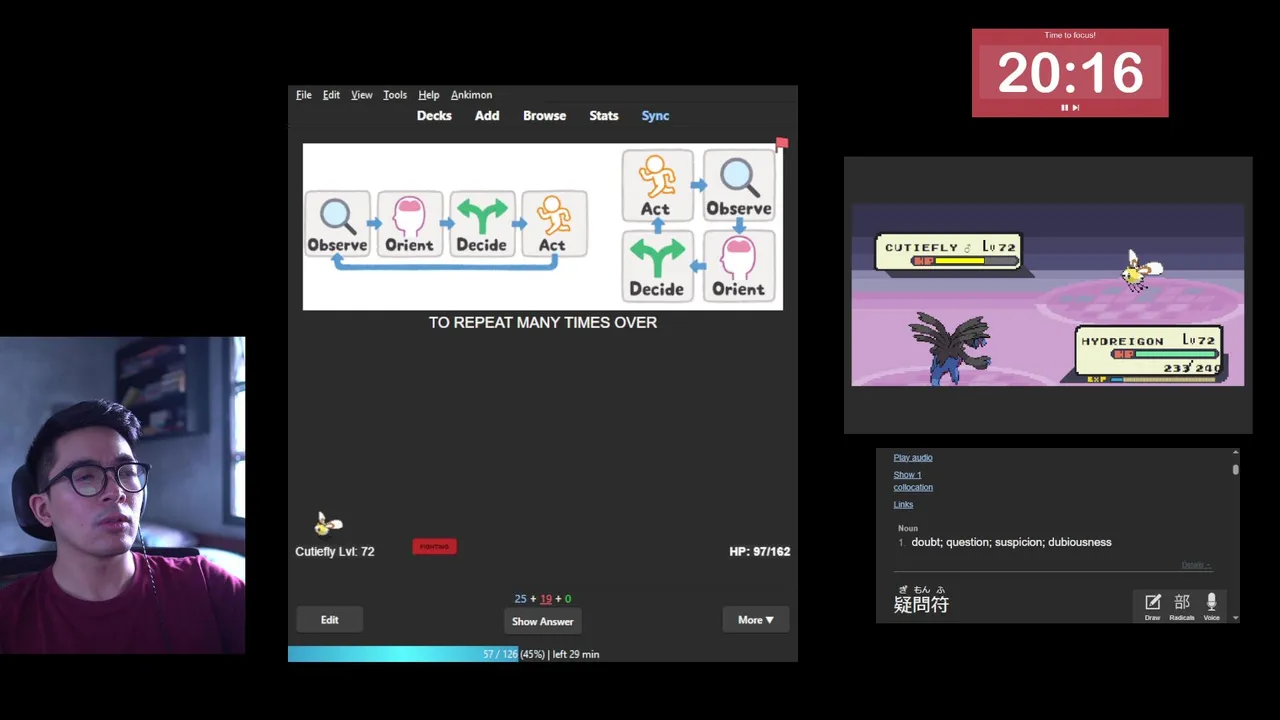Click the Hydreigon back sprite in game

coord(950,348)
